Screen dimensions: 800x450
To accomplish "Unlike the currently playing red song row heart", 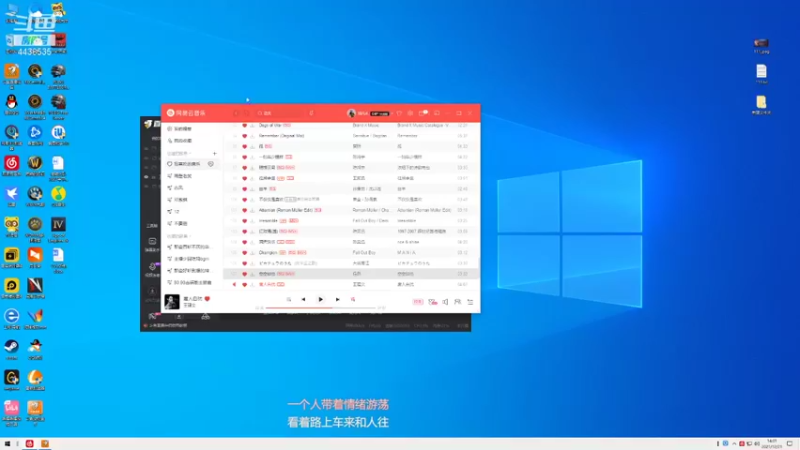I will [x=244, y=285].
